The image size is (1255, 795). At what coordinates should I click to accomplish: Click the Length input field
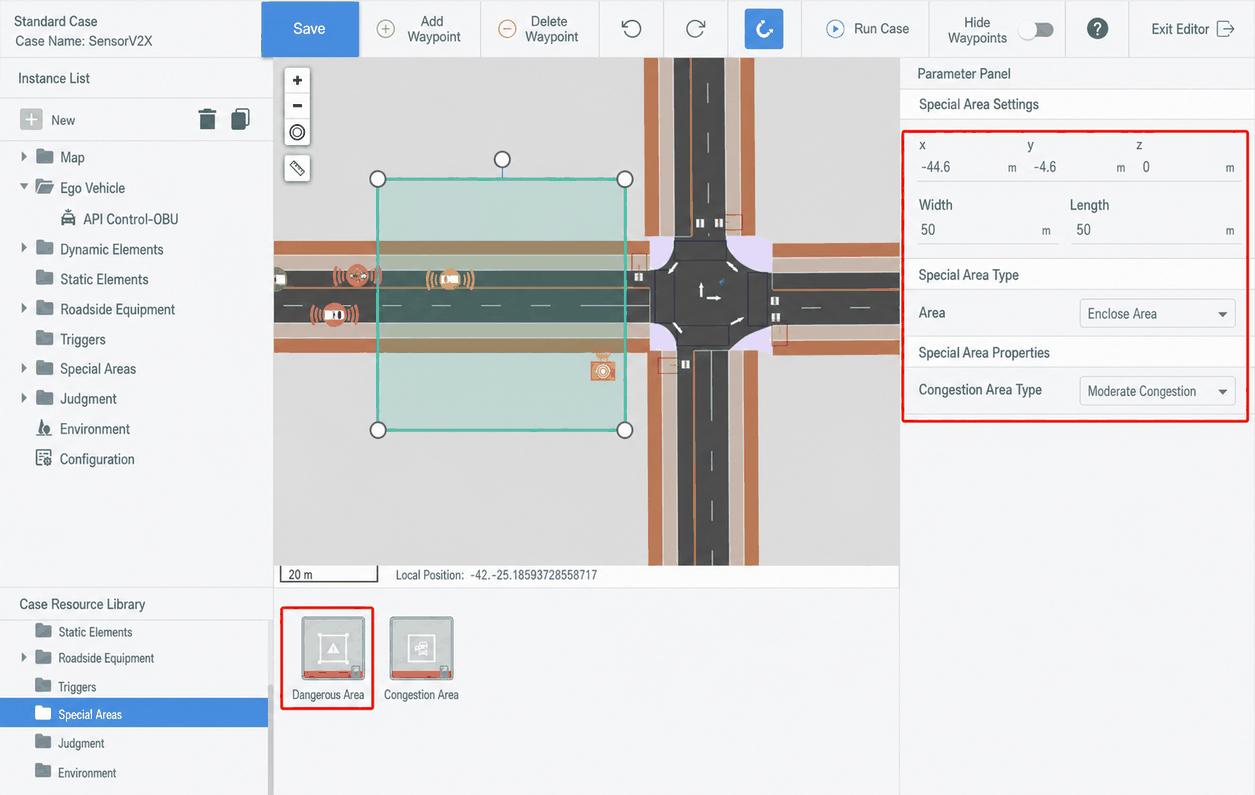click(1154, 230)
